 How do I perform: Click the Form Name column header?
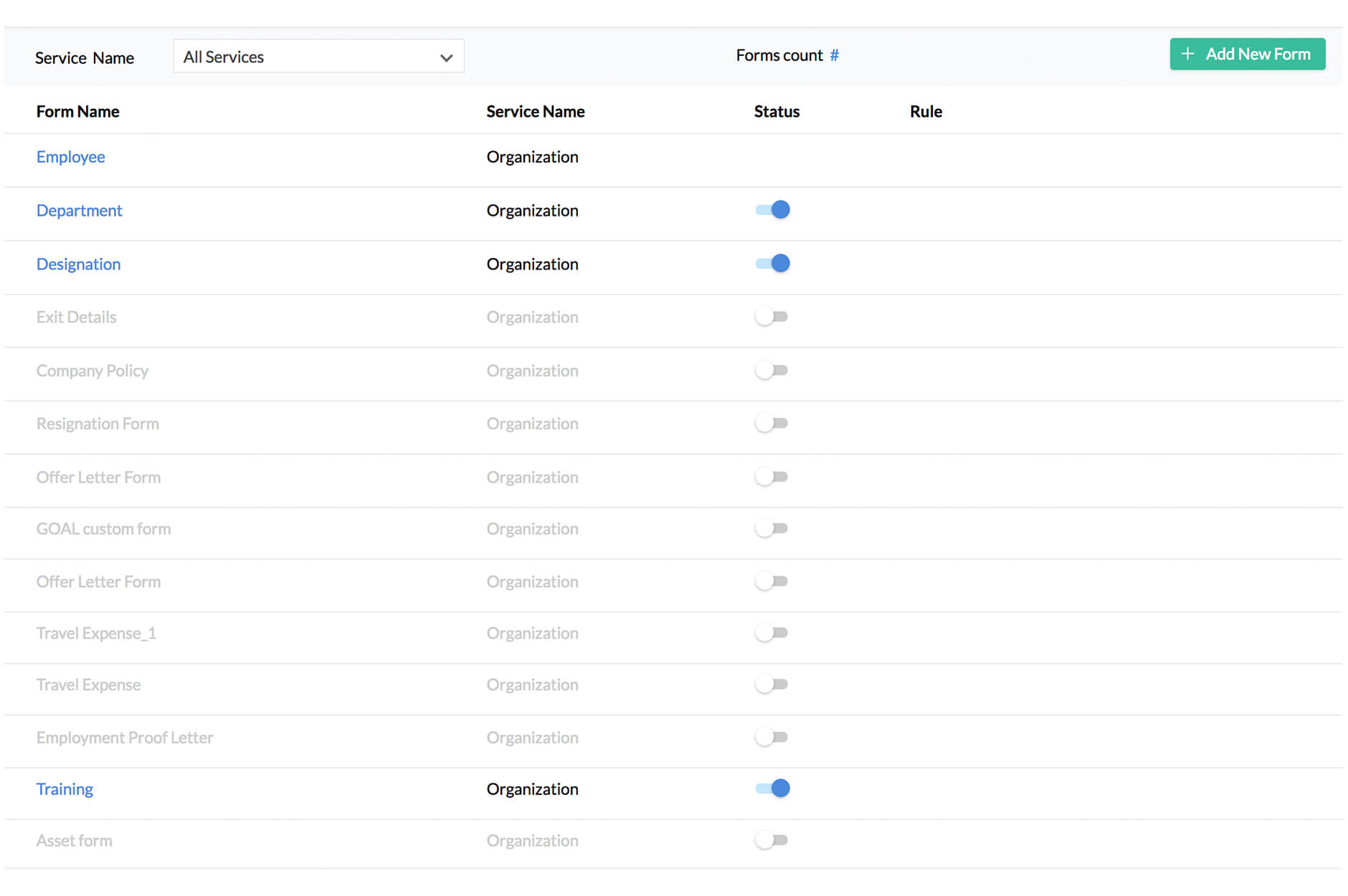(77, 111)
